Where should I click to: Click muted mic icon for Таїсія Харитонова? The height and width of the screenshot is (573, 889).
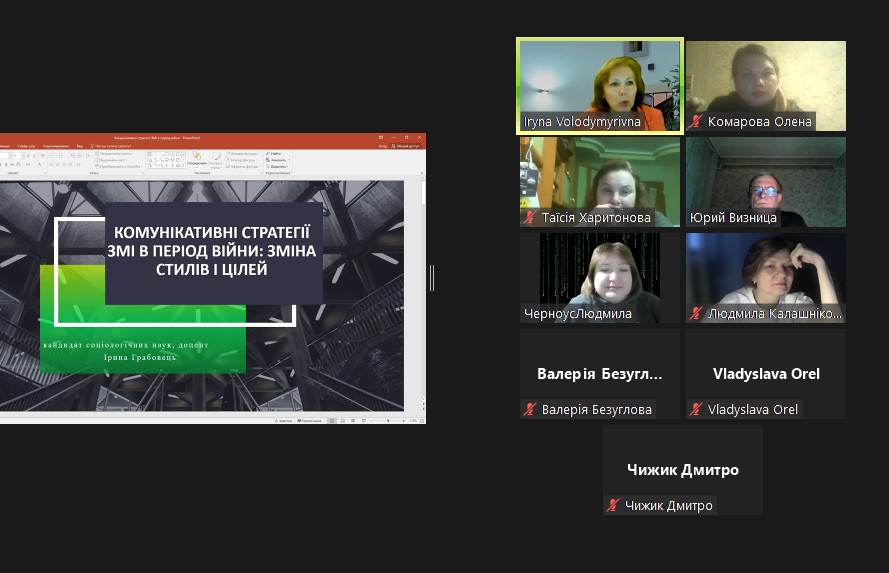click(530, 218)
